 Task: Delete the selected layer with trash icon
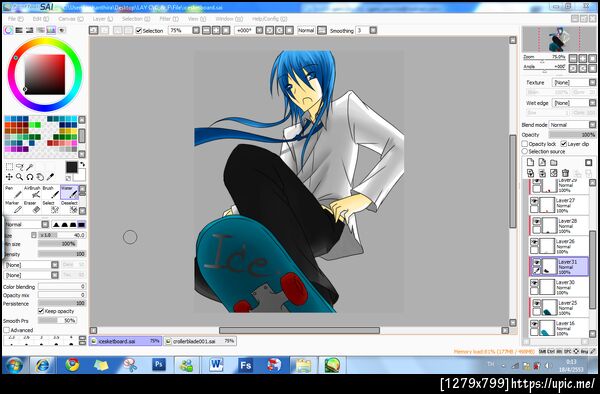pos(566,173)
